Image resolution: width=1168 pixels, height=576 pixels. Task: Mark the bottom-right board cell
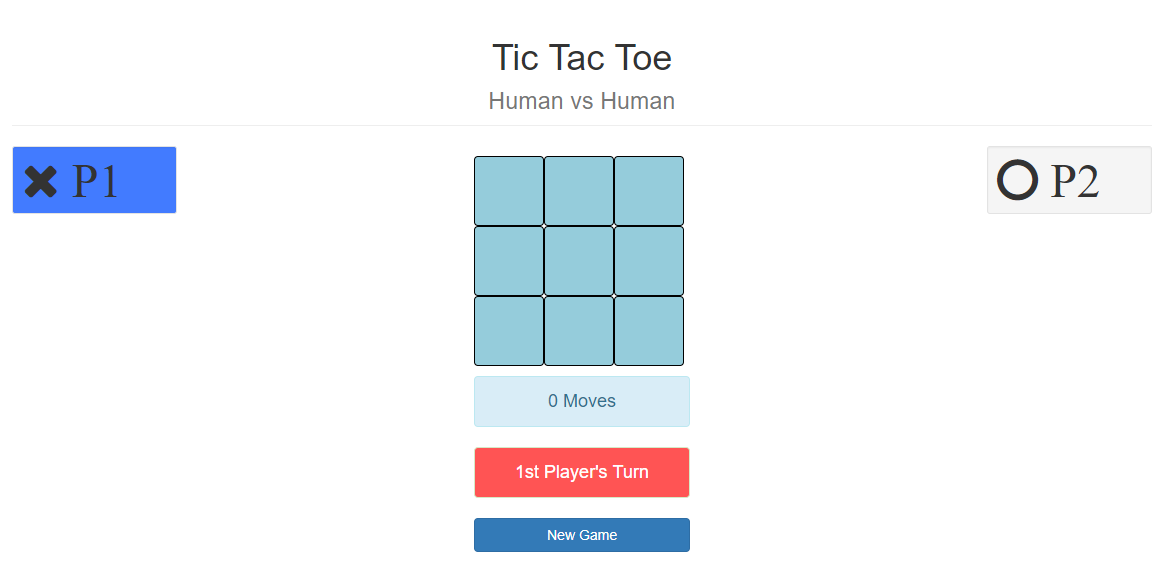pos(649,331)
